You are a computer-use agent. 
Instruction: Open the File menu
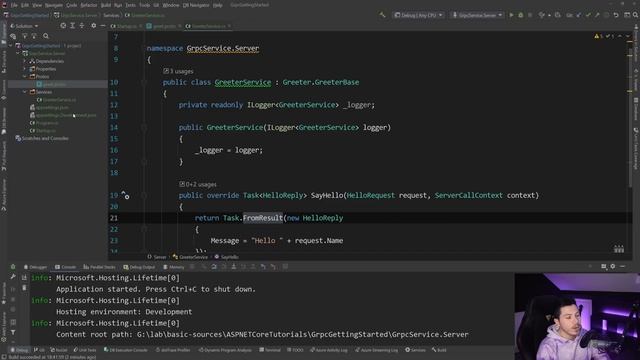click(14, 5)
